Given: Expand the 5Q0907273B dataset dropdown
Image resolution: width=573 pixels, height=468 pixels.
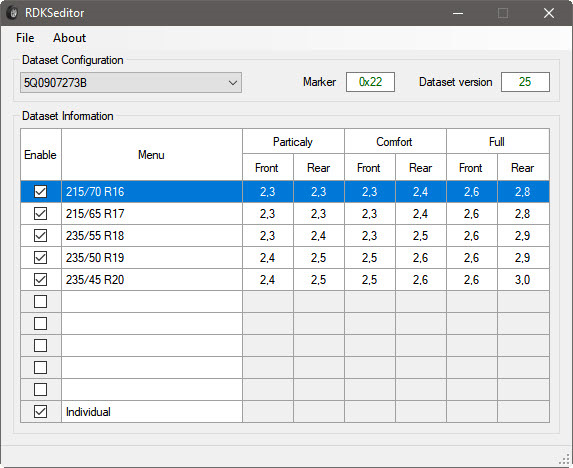Looking at the screenshot, I should 131,83.
